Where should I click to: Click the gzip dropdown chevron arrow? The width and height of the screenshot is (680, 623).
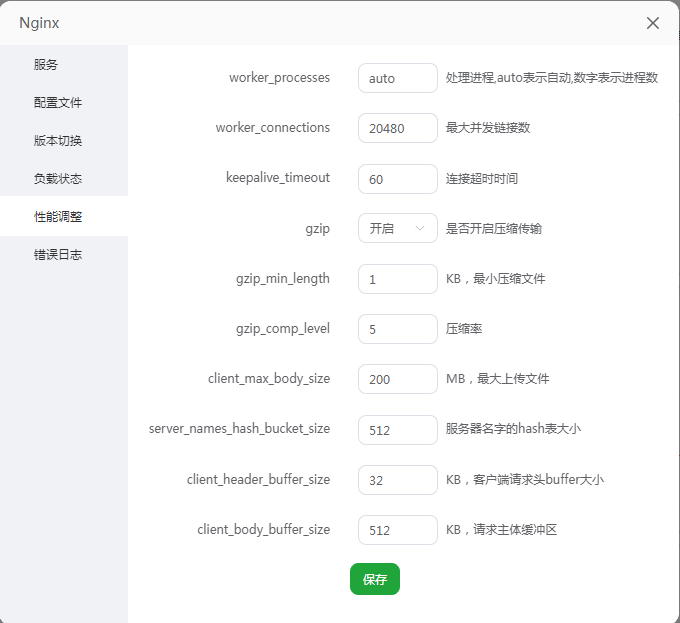(x=420, y=229)
